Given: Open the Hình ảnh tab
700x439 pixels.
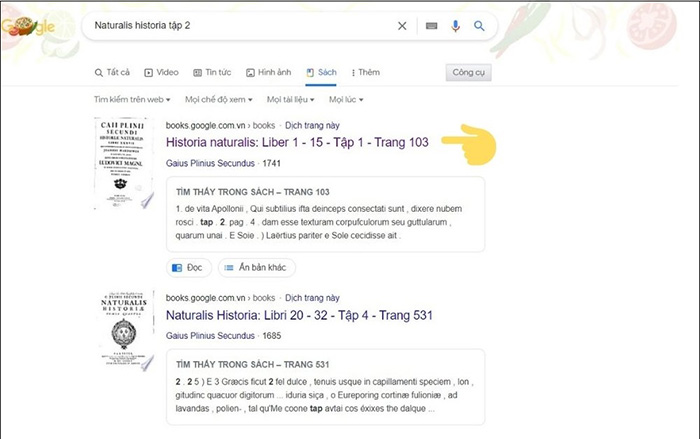Looking at the screenshot, I should click(x=268, y=73).
